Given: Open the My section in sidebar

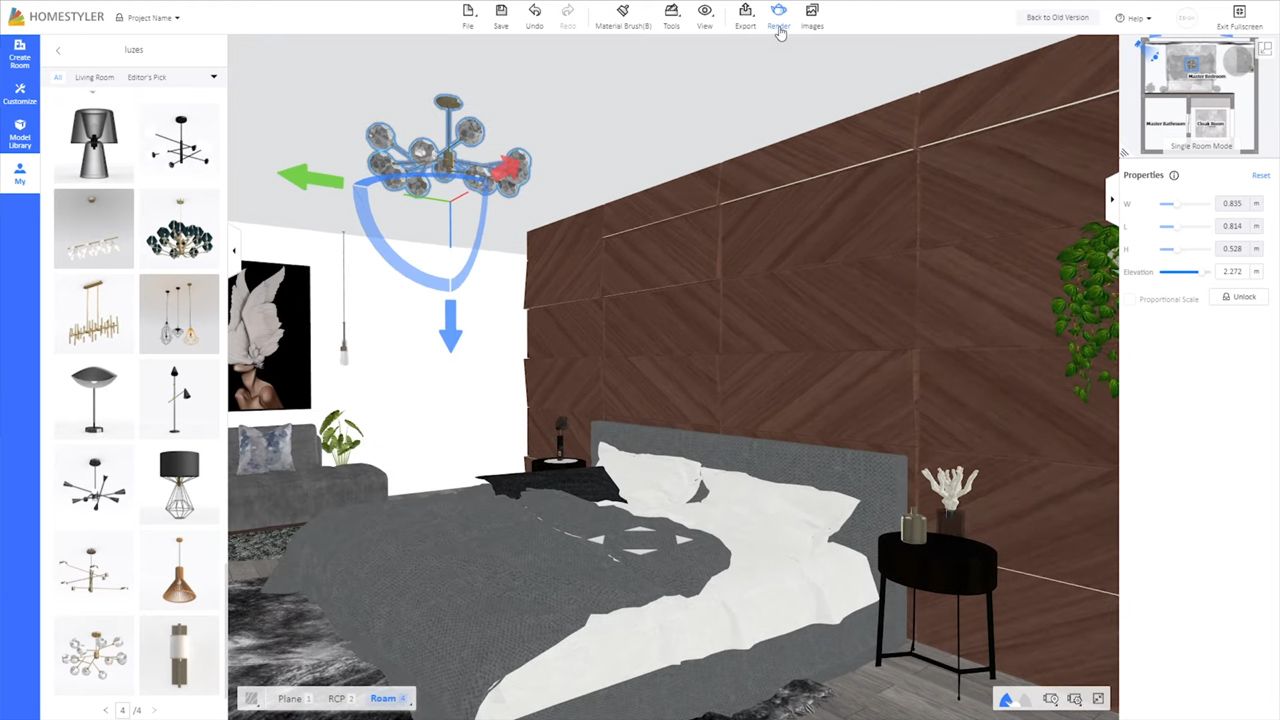Looking at the screenshot, I should pos(20,173).
